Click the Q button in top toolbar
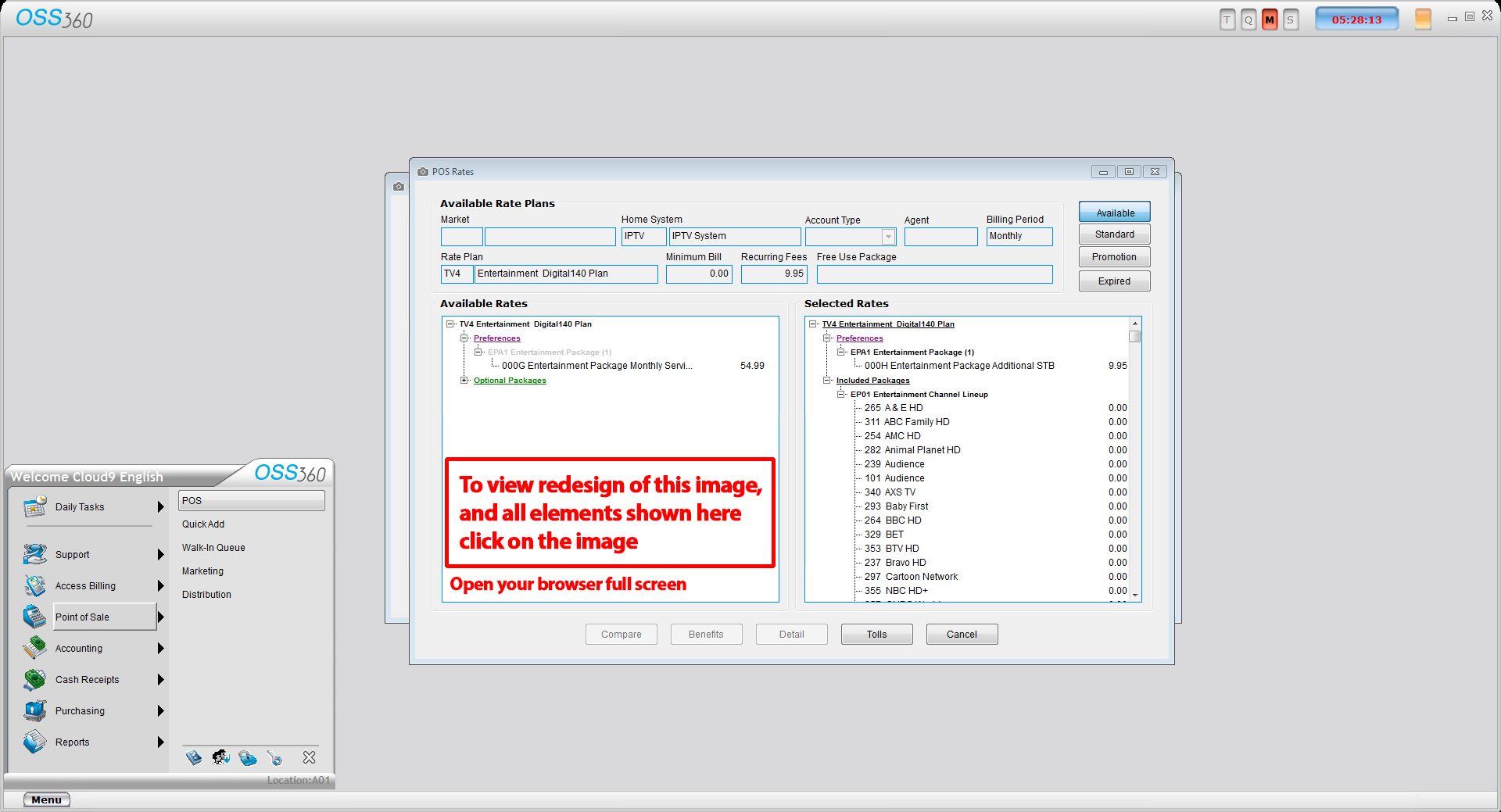The width and height of the screenshot is (1501, 812). click(x=1248, y=20)
